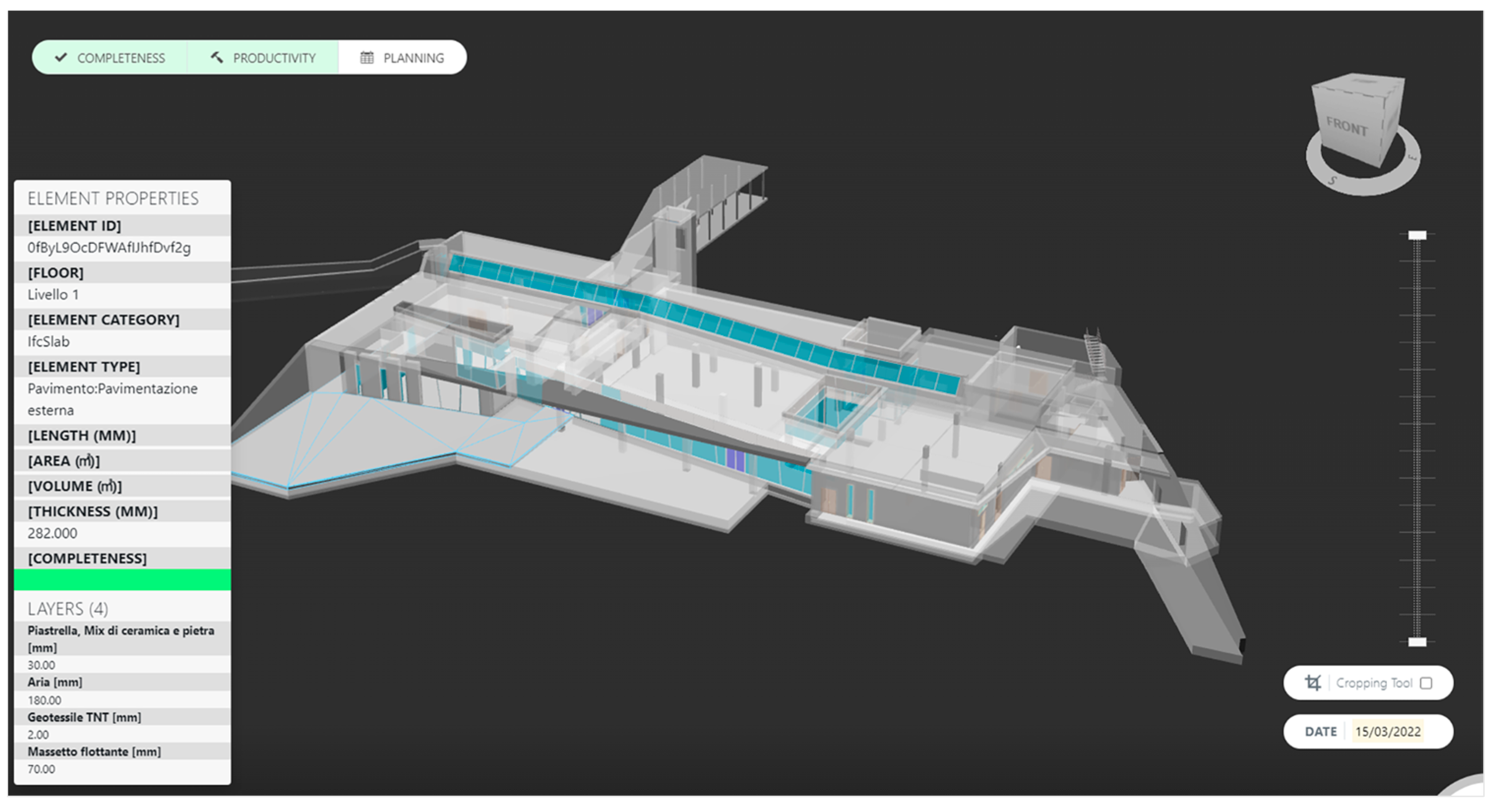
Task: Click the LAYERS (4) section header
Action: [x=68, y=609]
